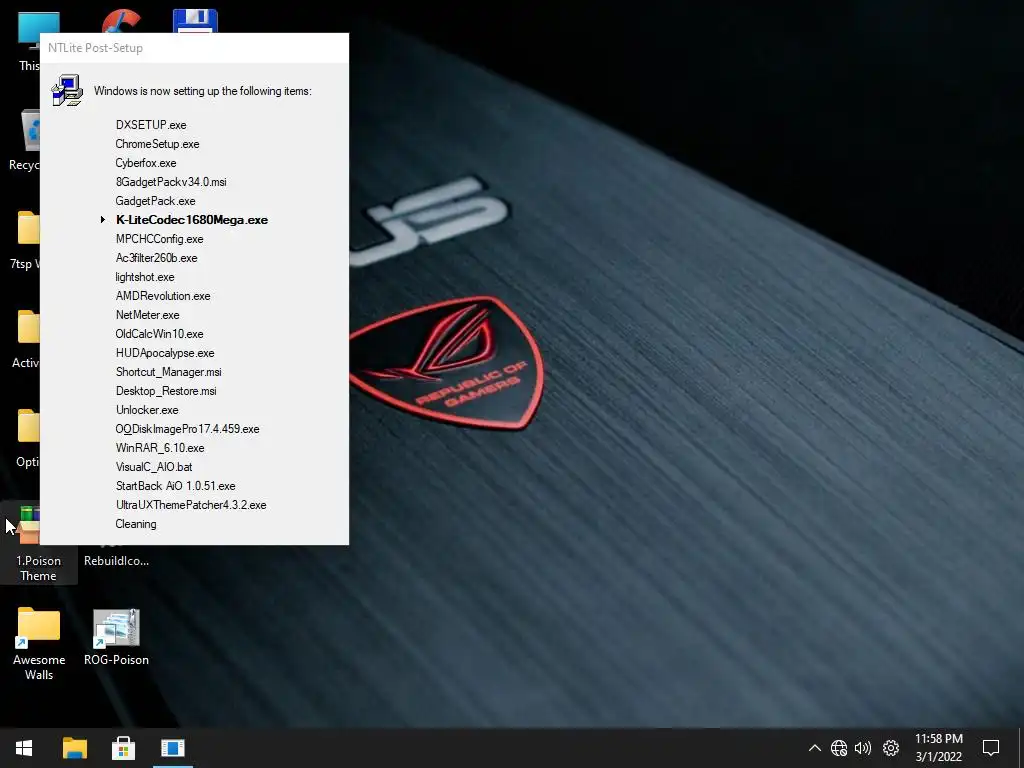
Task: Open File Explorer from taskbar
Action: 74,748
